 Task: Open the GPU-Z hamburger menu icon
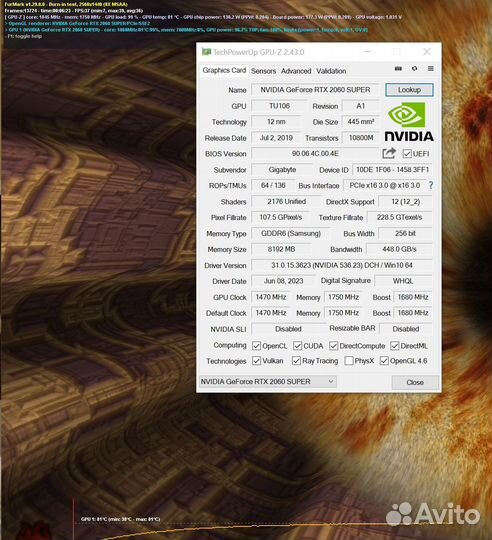pyautogui.click(x=431, y=69)
